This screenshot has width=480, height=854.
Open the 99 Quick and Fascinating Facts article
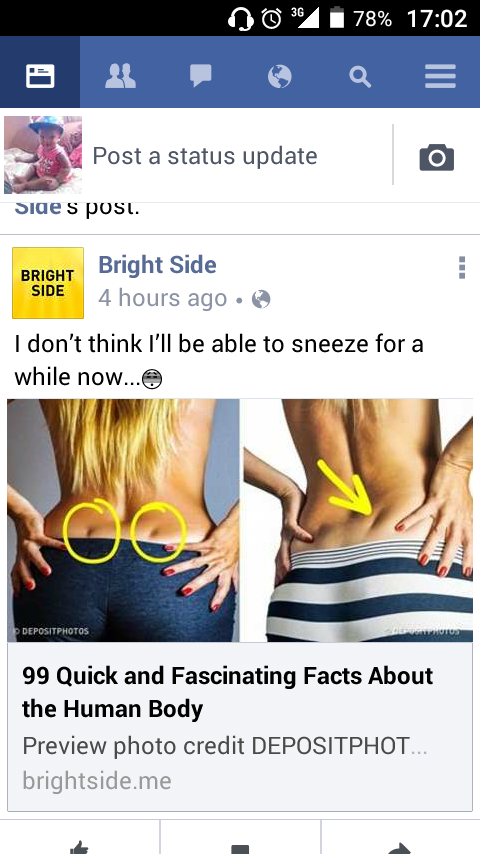[x=228, y=692]
